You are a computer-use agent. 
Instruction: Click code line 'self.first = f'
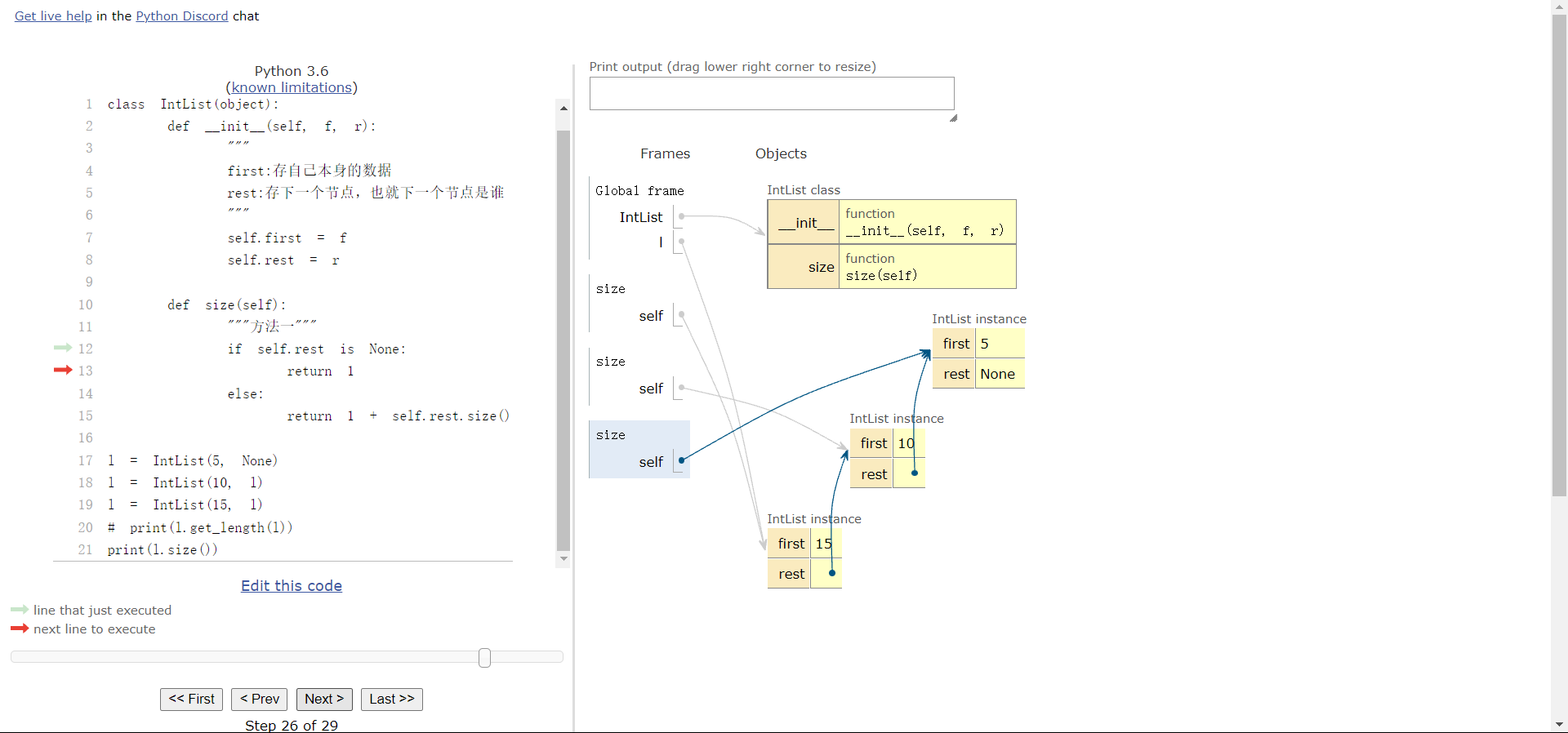[x=287, y=238]
